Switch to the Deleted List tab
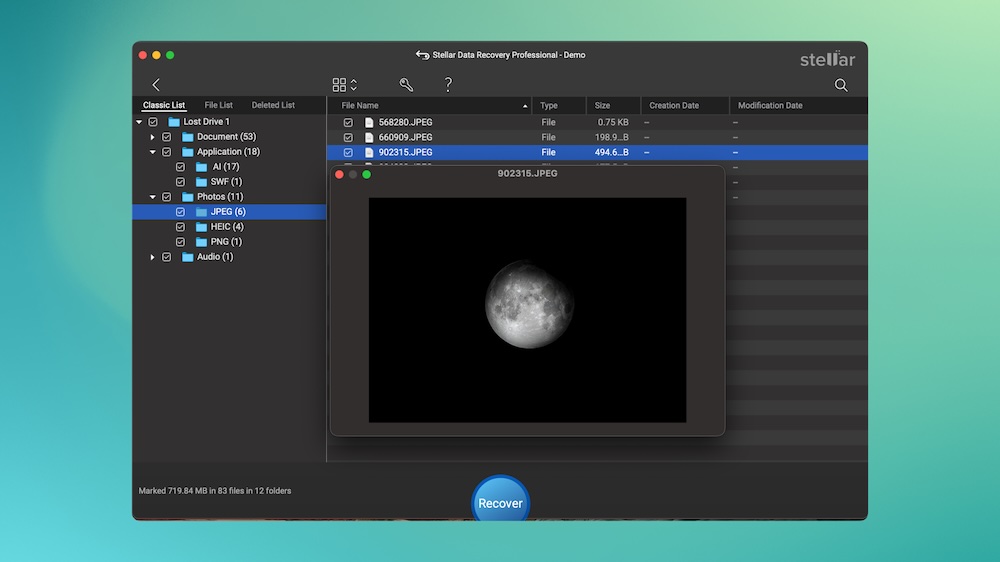Image resolution: width=1000 pixels, height=562 pixels. coord(273,105)
